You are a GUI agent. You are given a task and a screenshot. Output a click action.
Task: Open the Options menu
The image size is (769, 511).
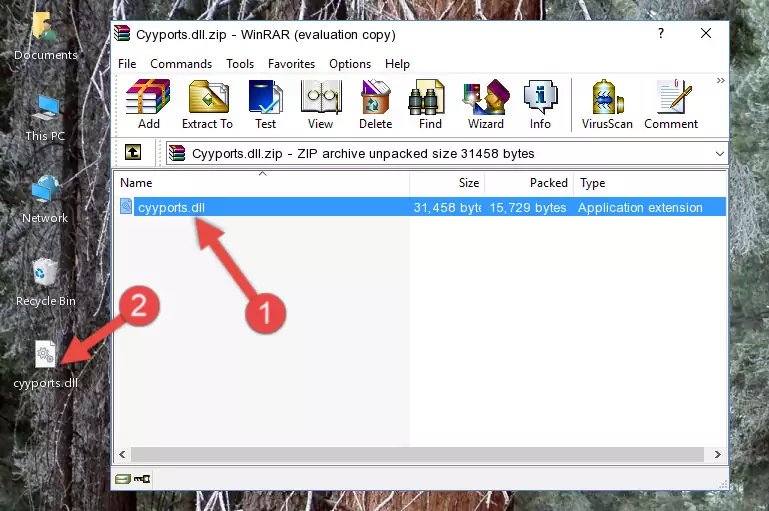(350, 64)
